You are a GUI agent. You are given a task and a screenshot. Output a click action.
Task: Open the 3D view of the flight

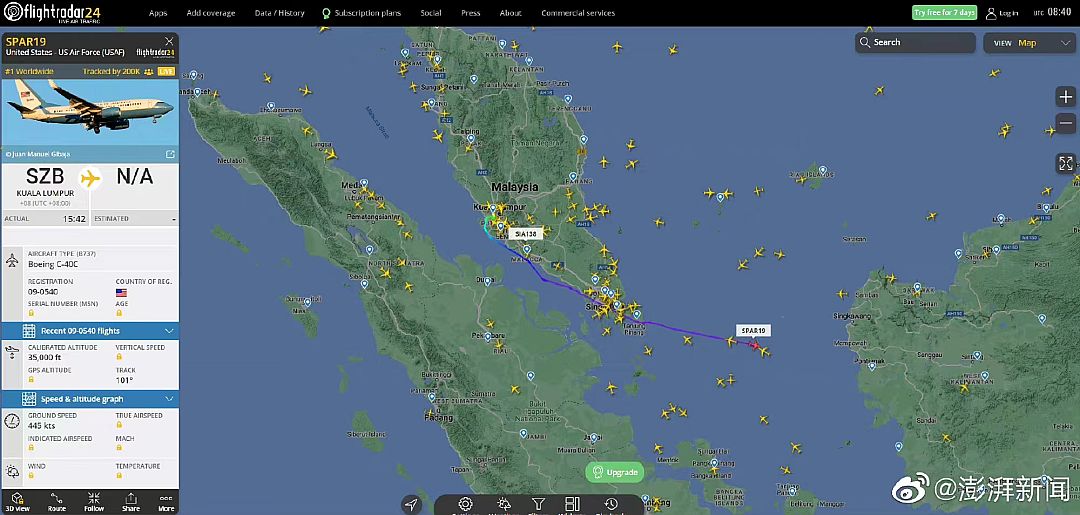[19, 502]
